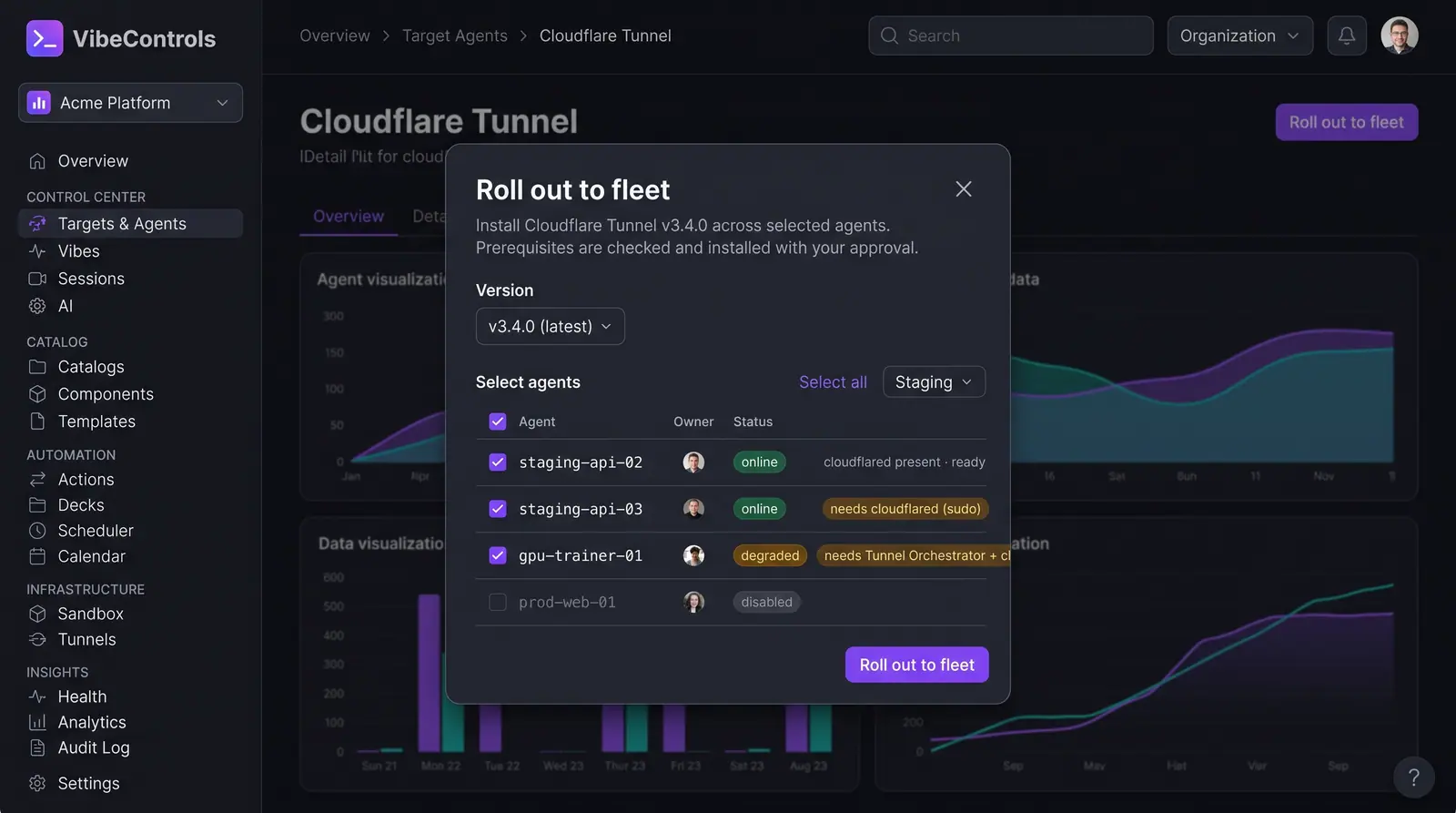Screen dimensions: 1456x813
Task: Confirm with dialog Roll out to fleet button
Action: click(x=917, y=665)
